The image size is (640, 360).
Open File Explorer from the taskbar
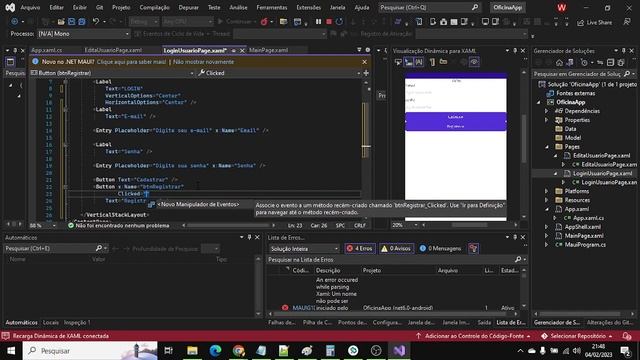click(x=192, y=351)
